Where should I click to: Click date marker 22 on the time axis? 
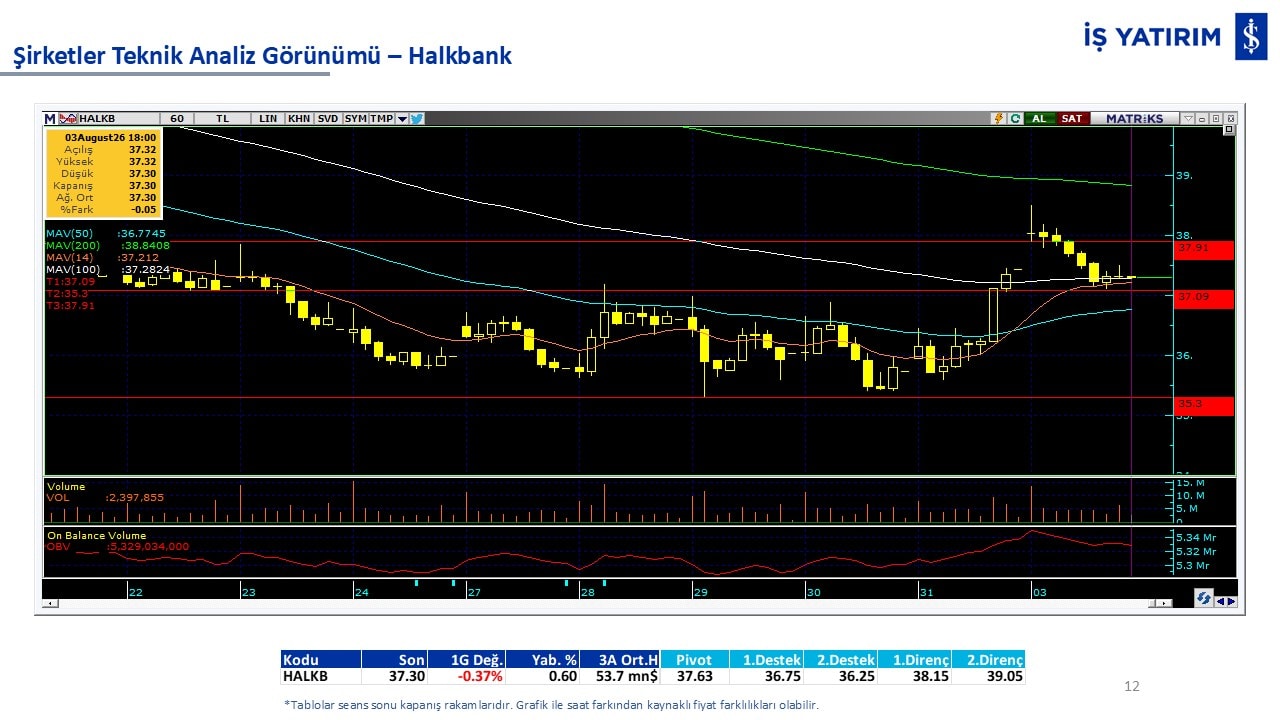(135, 592)
